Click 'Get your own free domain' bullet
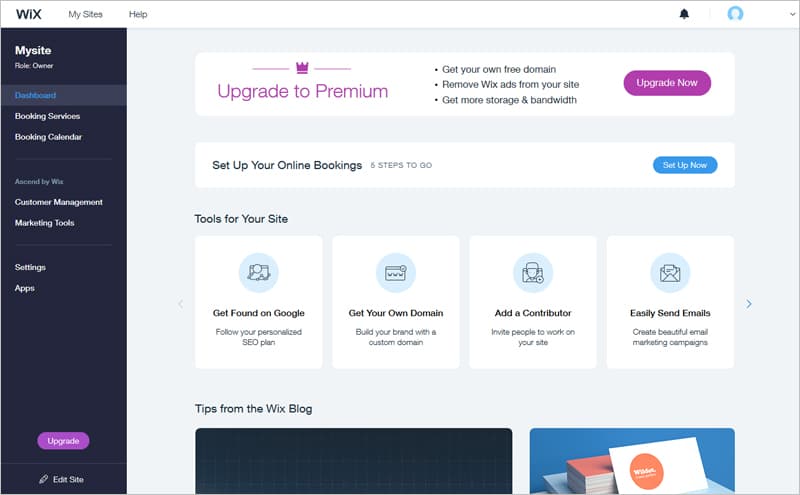800x495 pixels. point(498,69)
